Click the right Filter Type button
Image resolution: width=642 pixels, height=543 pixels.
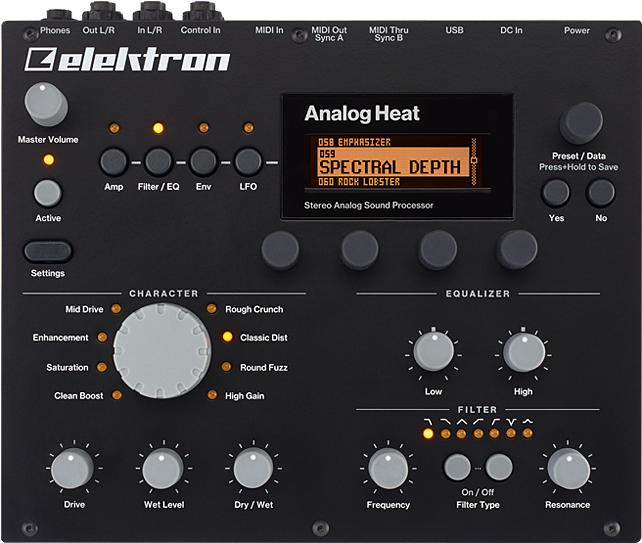point(499,467)
